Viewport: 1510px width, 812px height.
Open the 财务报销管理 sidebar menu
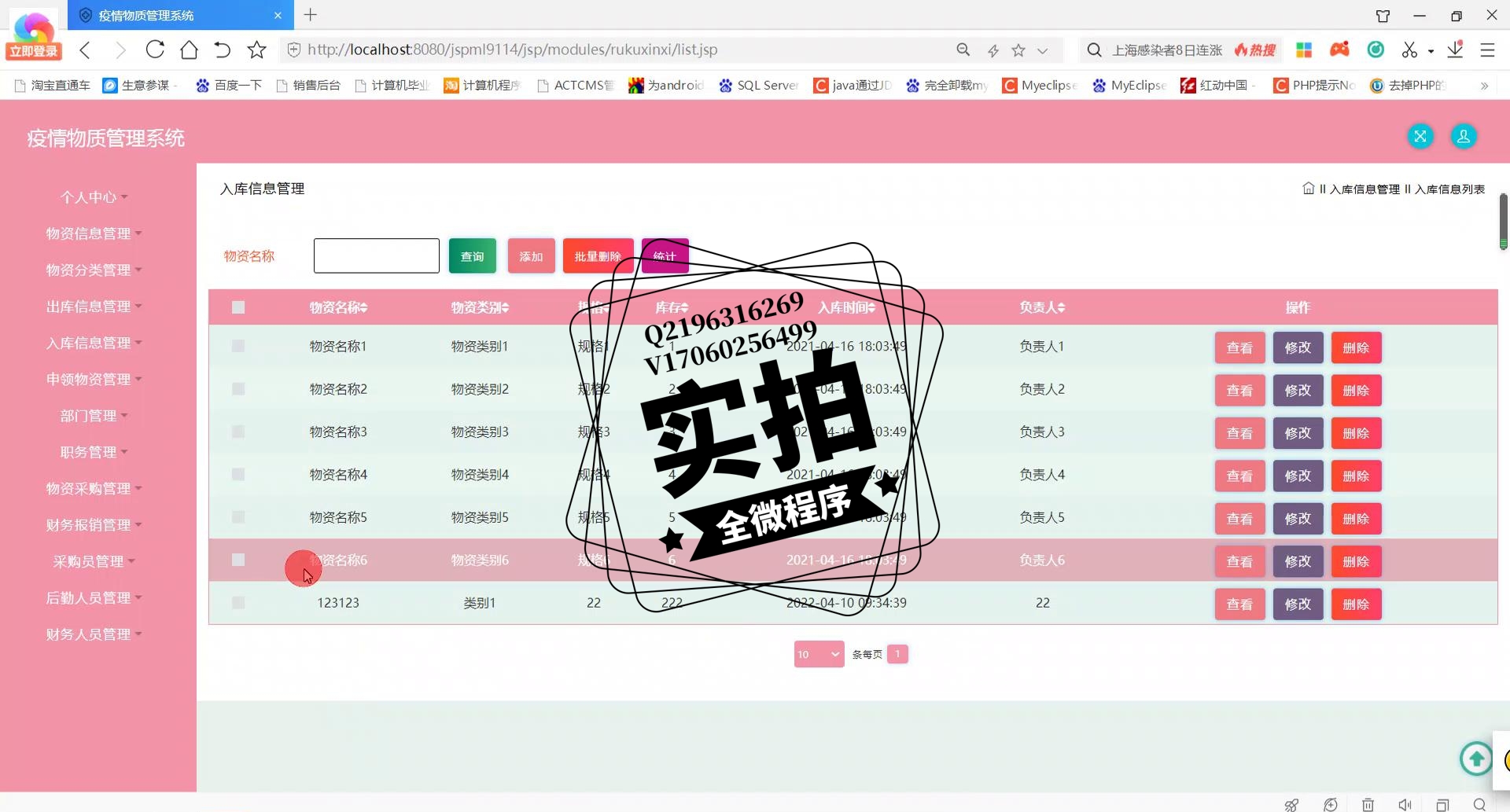coord(94,525)
